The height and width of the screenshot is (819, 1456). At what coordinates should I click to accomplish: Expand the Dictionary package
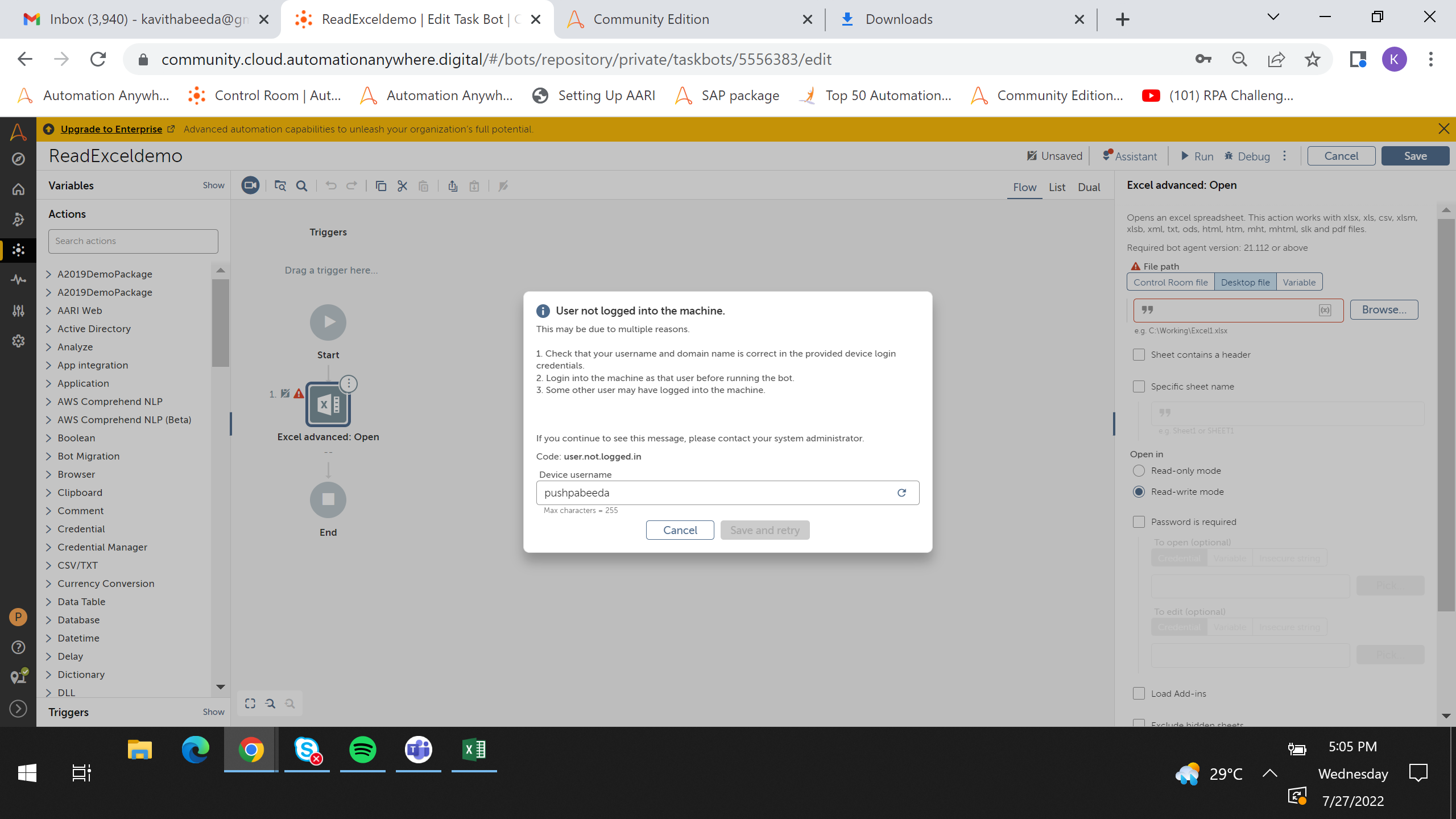pyautogui.click(x=49, y=675)
